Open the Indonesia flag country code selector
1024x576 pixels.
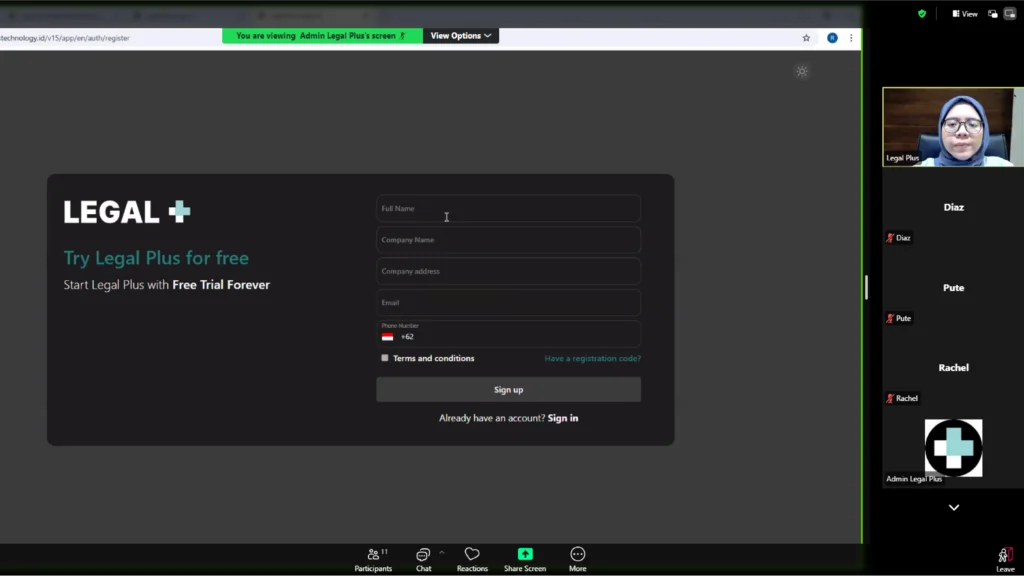388,337
